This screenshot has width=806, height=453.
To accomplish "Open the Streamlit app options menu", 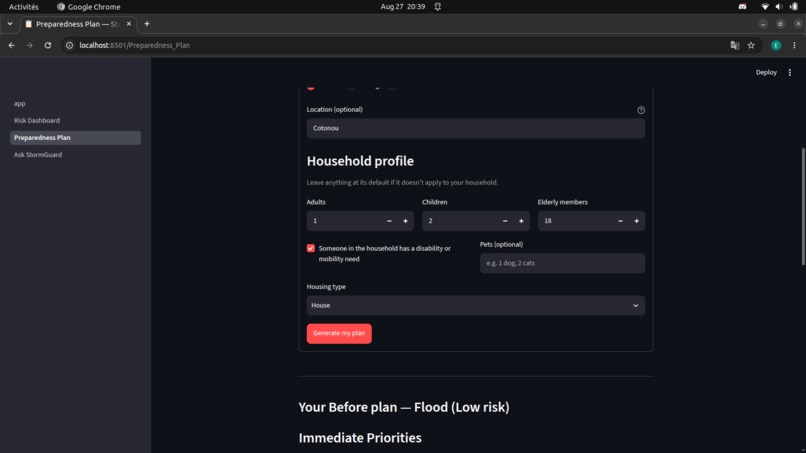I will [790, 73].
